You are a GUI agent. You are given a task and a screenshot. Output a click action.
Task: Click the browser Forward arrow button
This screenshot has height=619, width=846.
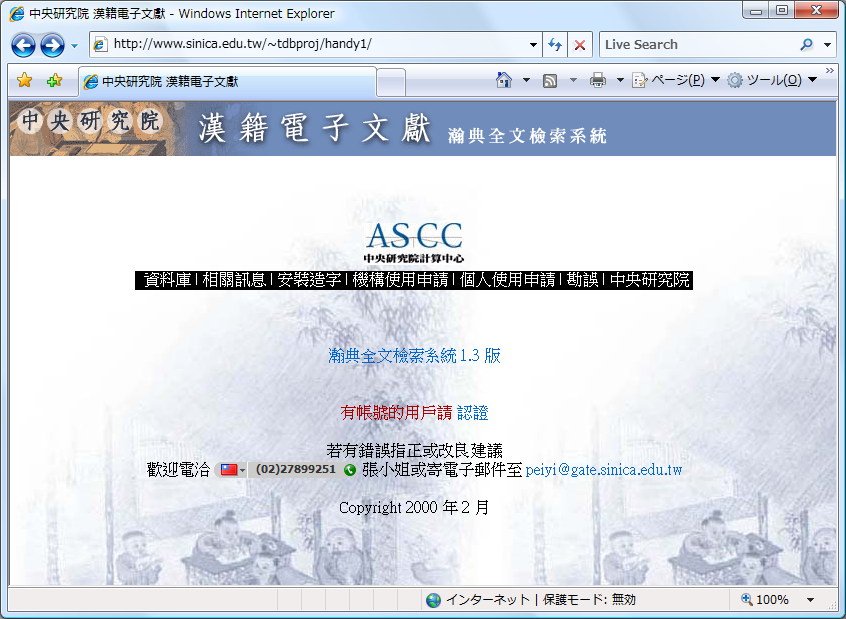[x=52, y=45]
